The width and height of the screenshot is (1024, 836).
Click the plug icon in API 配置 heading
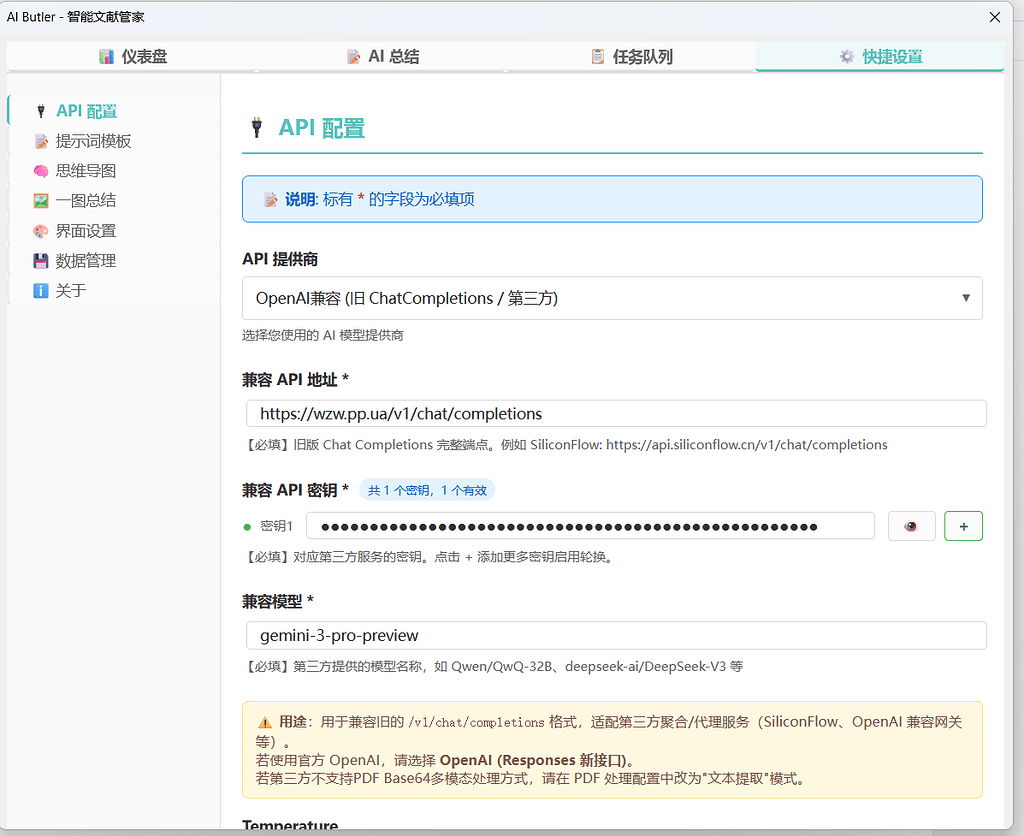(257, 127)
